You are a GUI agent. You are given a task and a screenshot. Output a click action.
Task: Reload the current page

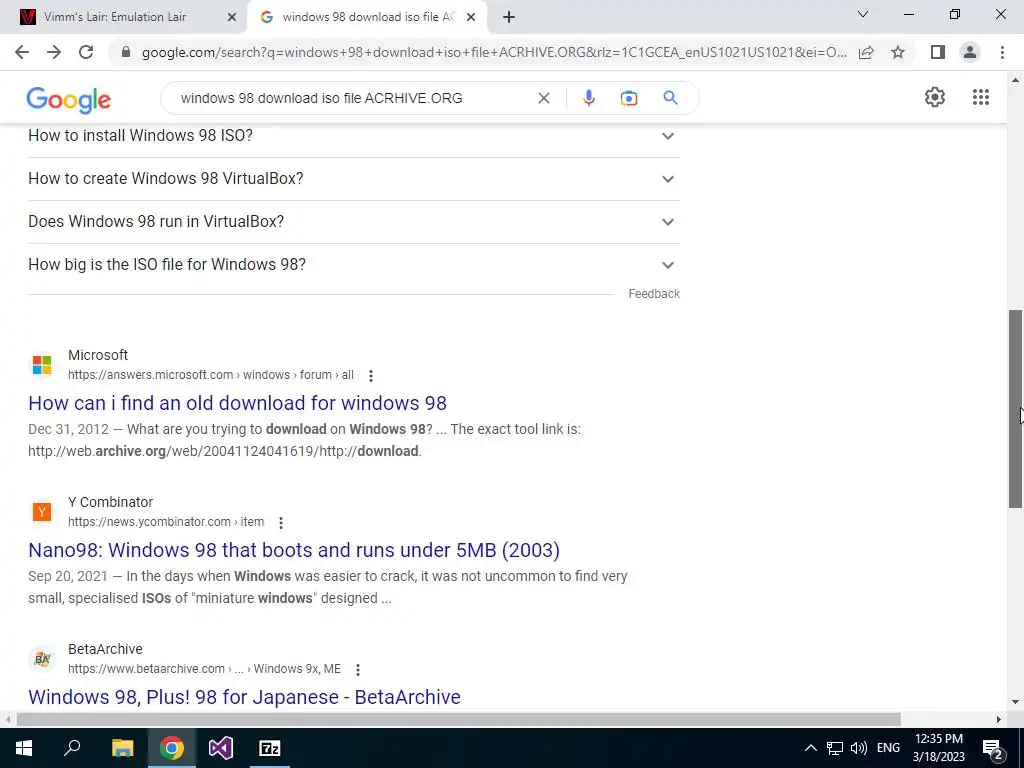point(86,52)
